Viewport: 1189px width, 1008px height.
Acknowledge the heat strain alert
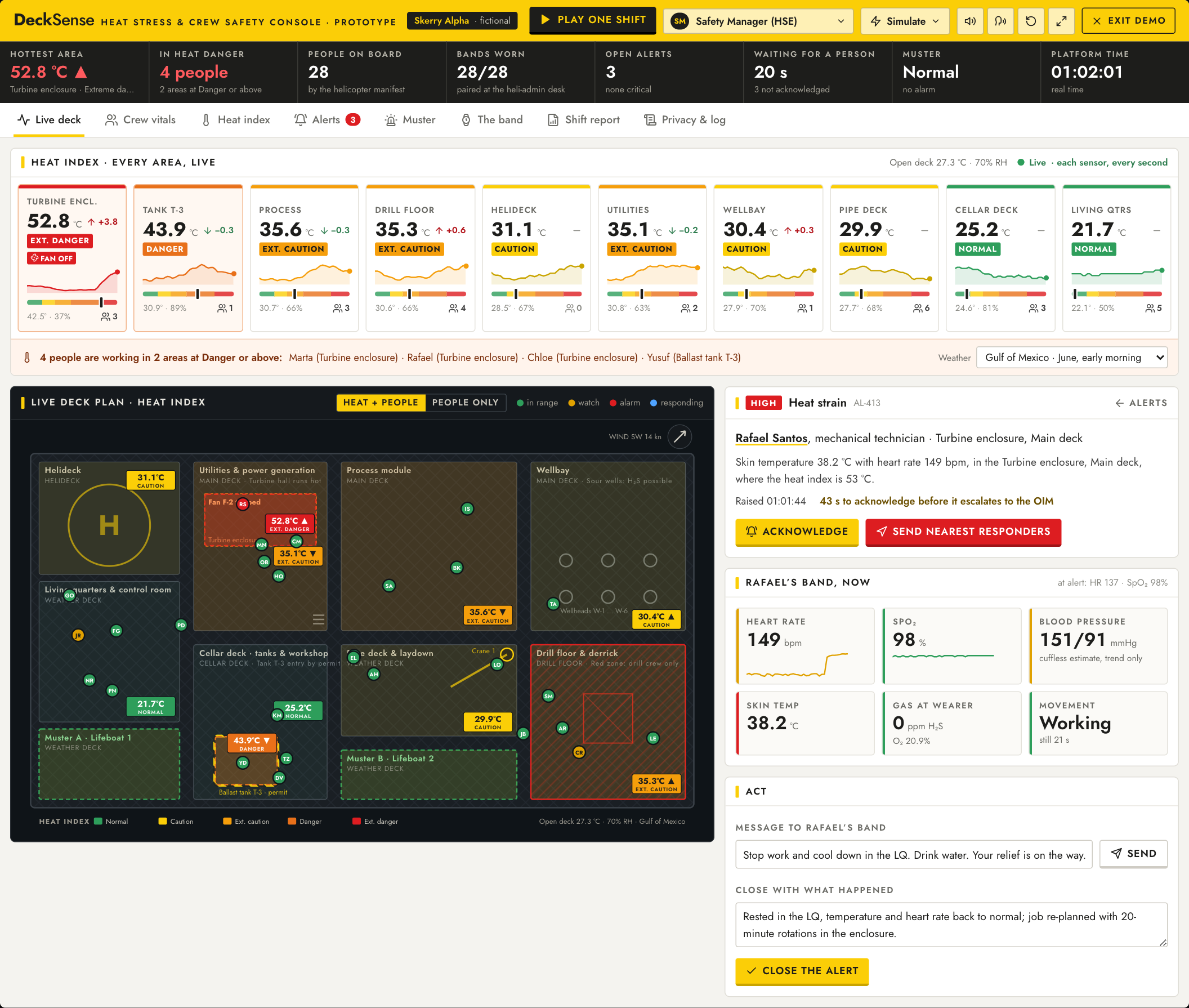coord(797,532)
